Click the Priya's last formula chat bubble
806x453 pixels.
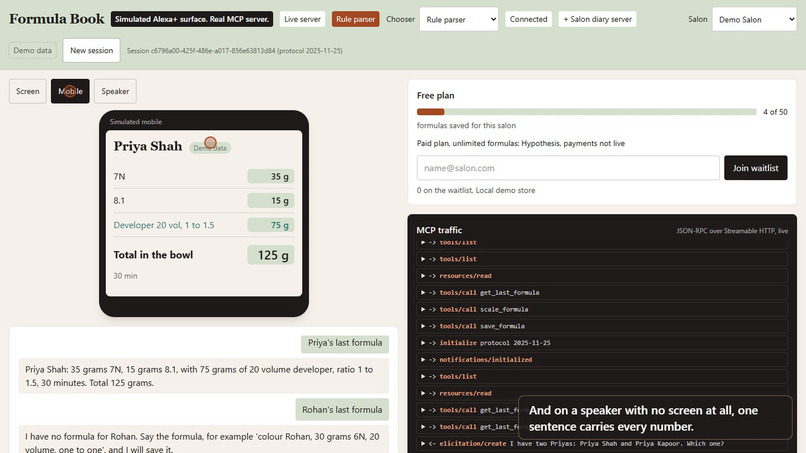pos(345,343)
